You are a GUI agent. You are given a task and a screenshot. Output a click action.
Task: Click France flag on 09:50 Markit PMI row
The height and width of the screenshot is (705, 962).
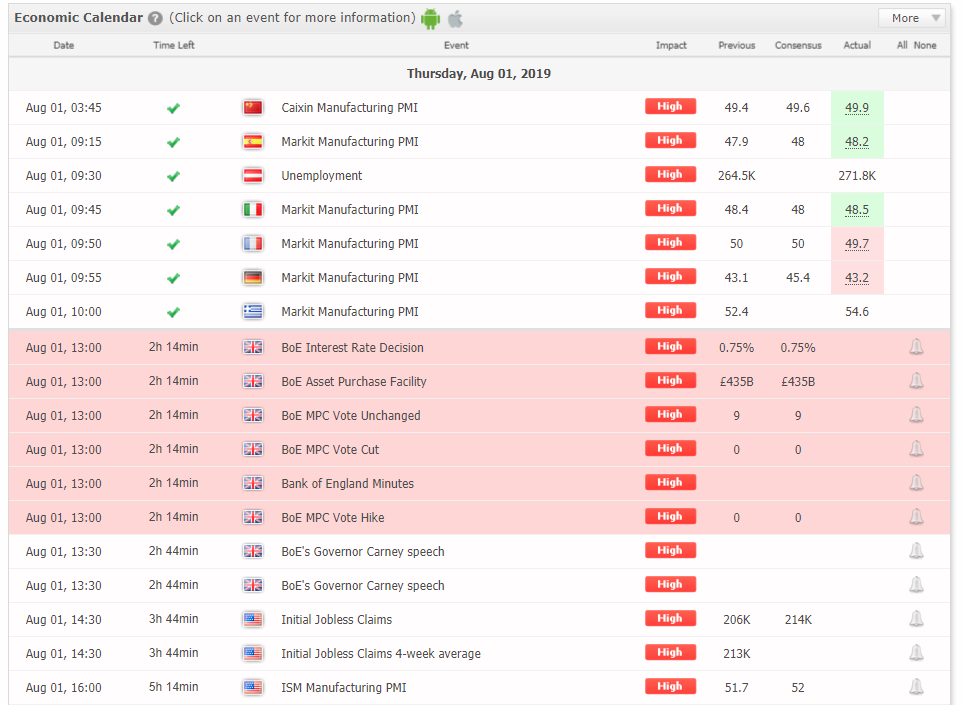(x=253, y=244)
